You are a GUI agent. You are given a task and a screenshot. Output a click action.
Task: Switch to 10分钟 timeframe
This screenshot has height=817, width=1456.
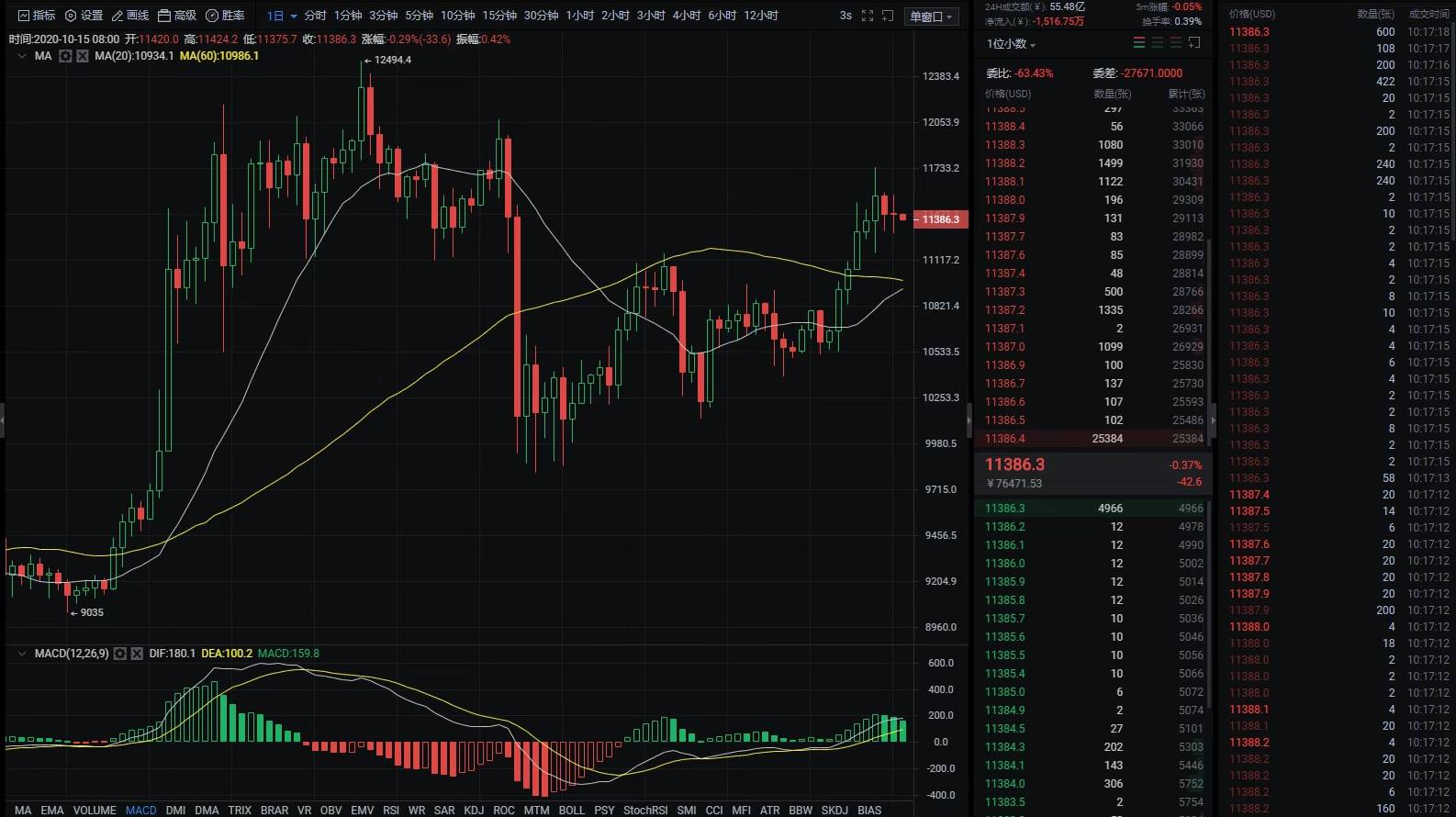click(x=457, y=16)
